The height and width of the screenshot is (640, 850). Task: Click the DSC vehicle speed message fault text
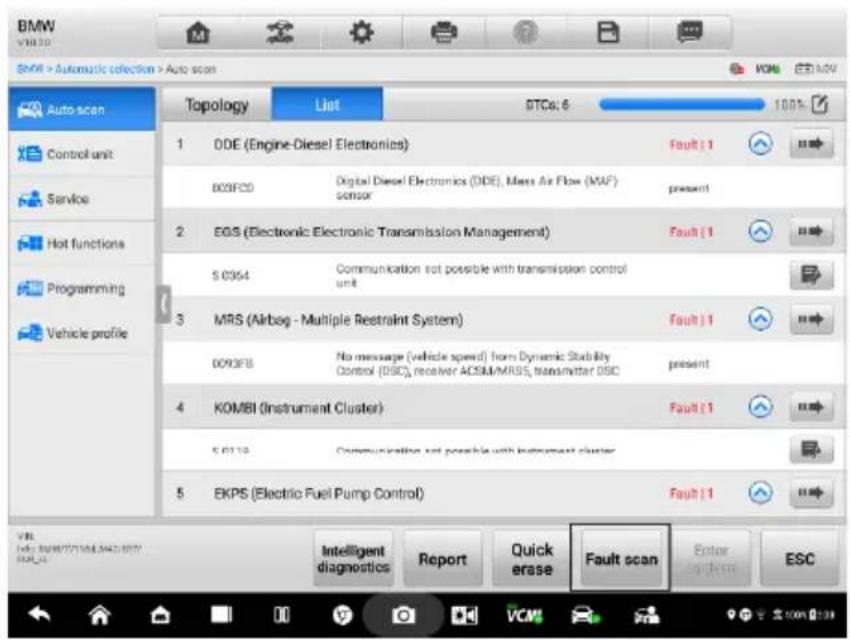click(477, 363)
